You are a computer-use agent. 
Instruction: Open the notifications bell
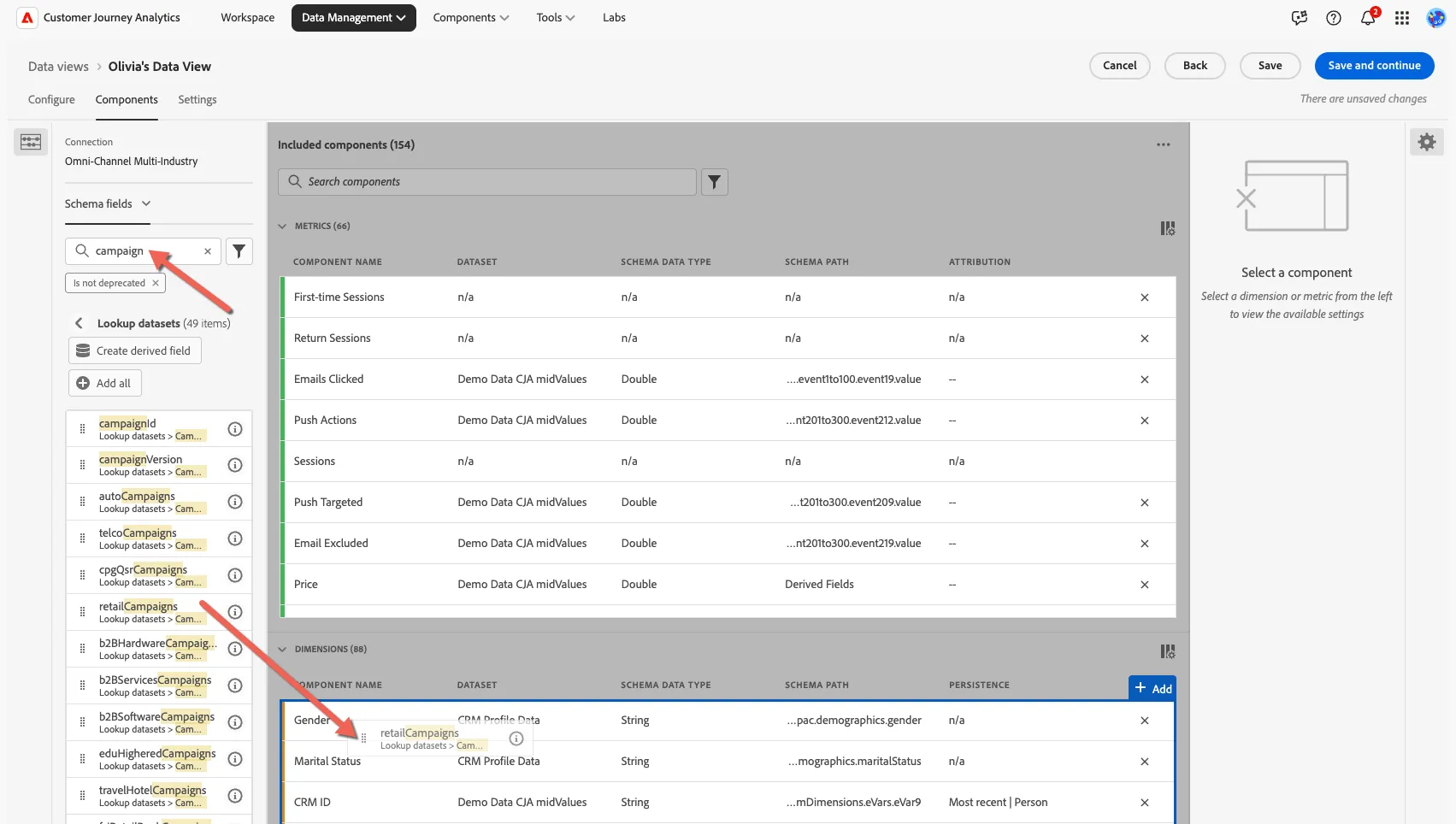click(1368, 18)
